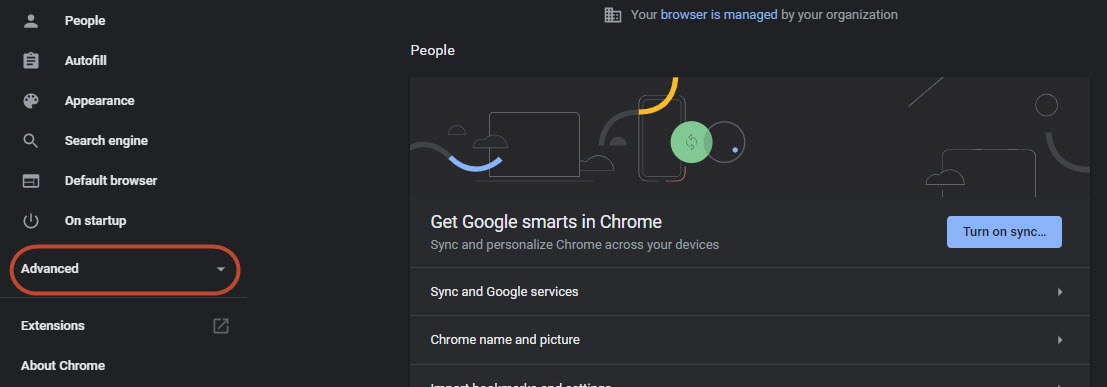Select Search engine in sidebar
1107x387 pixels.
pos(106,141)
